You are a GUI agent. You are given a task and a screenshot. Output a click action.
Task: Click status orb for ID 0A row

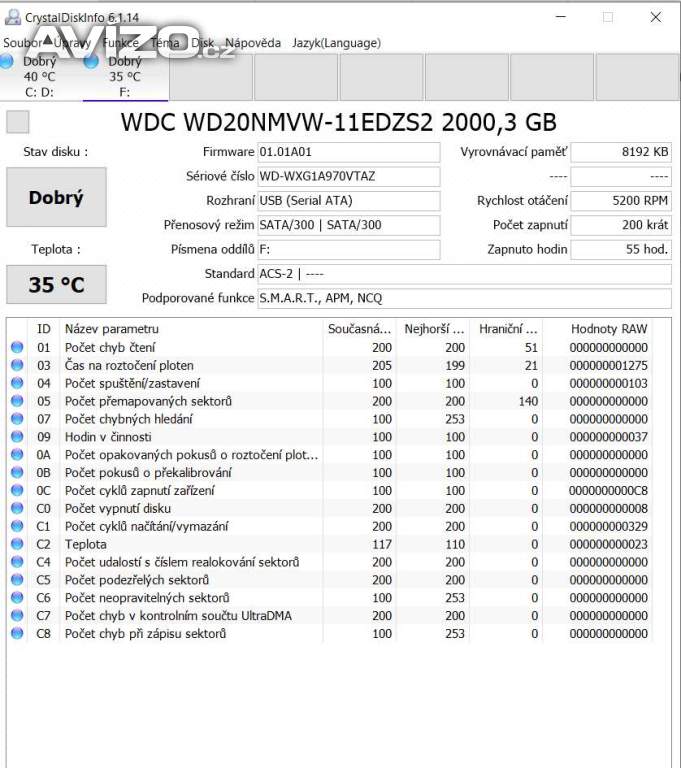[17, 455]
